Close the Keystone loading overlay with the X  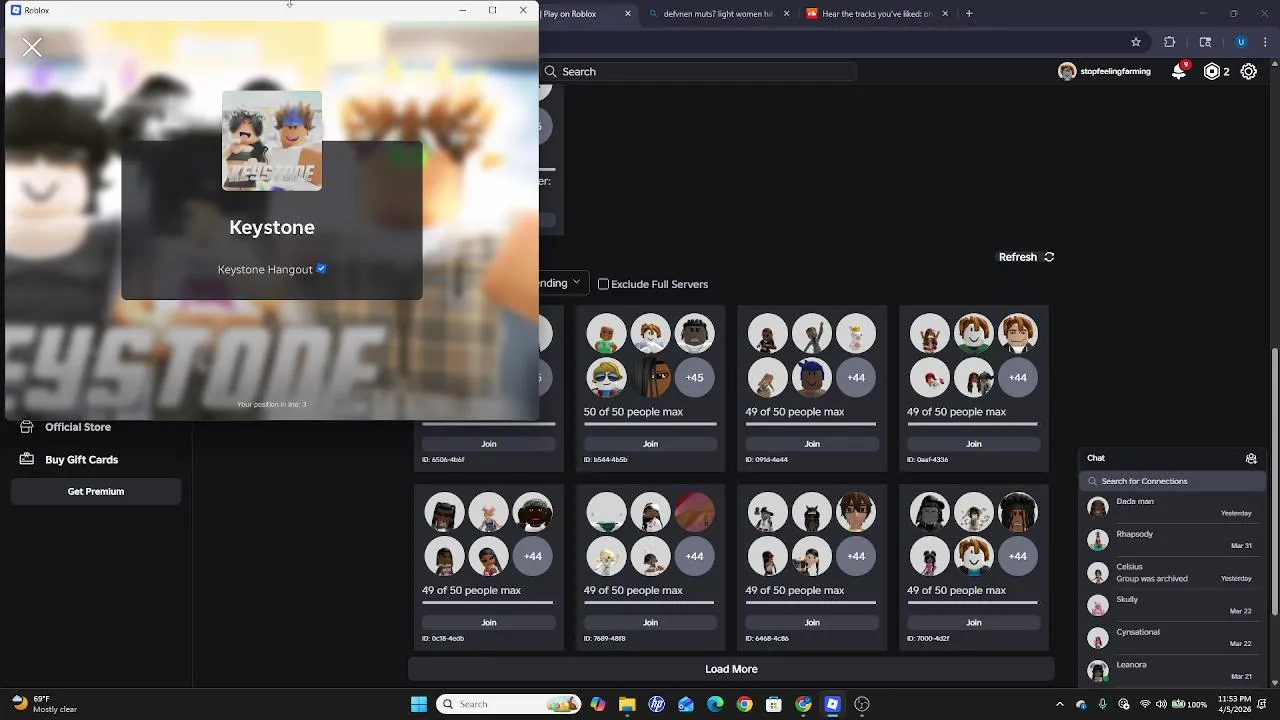(32, 47)
